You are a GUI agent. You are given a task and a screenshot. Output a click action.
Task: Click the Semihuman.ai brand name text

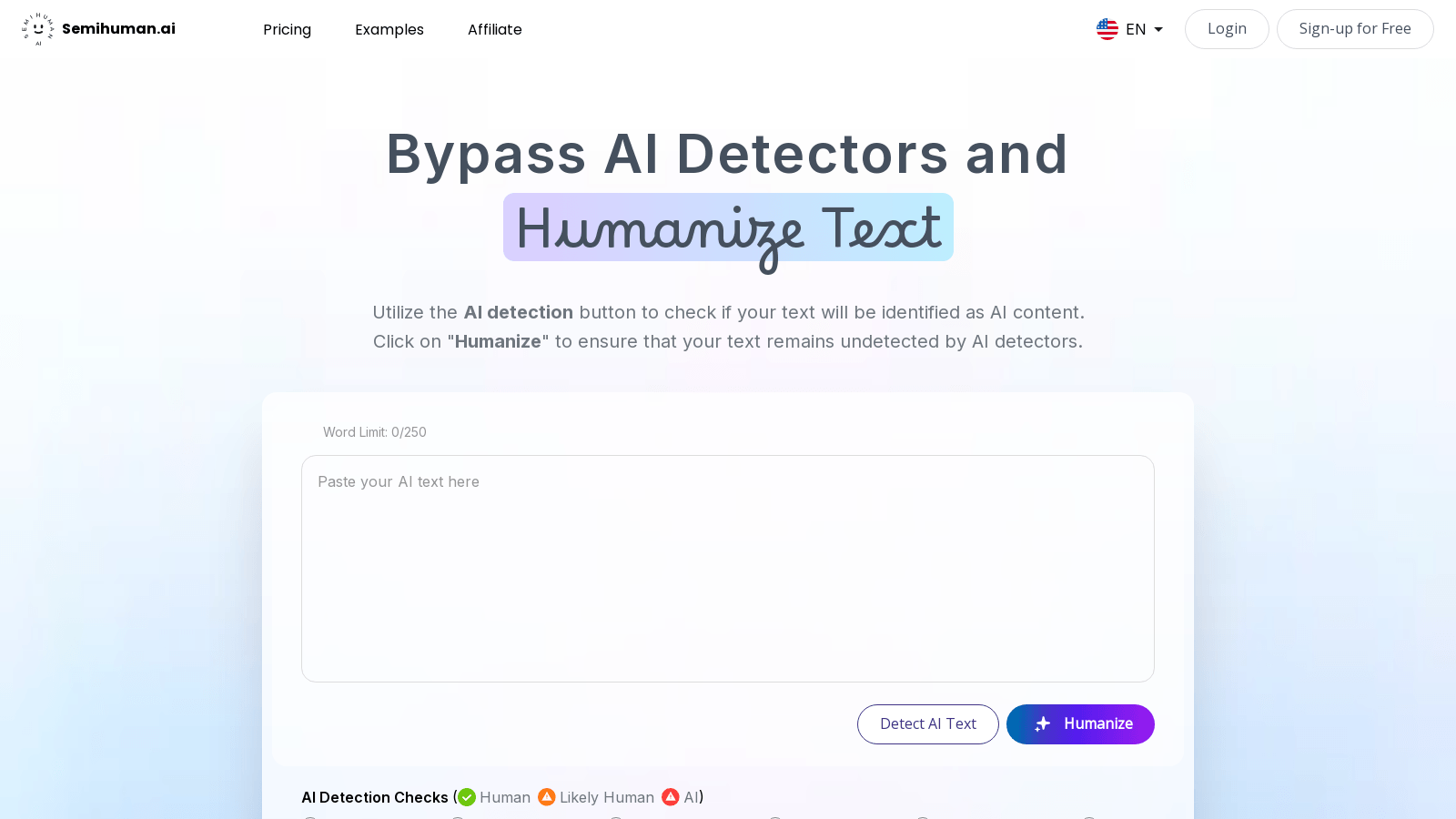(x=118, y=29)
